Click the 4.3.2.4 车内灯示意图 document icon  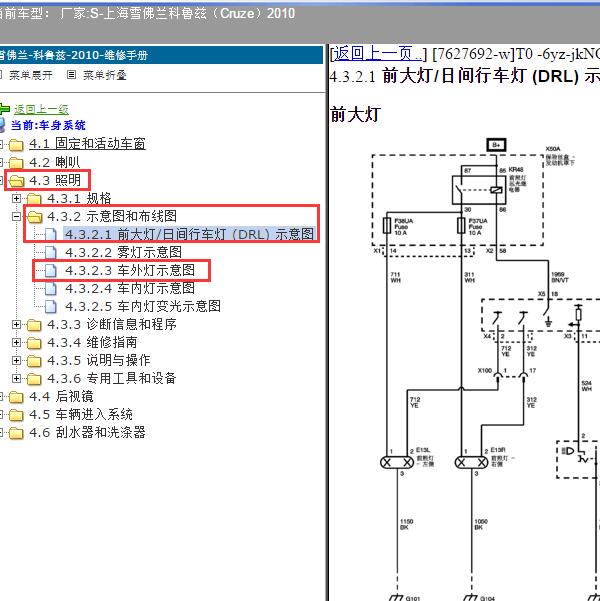51,289
